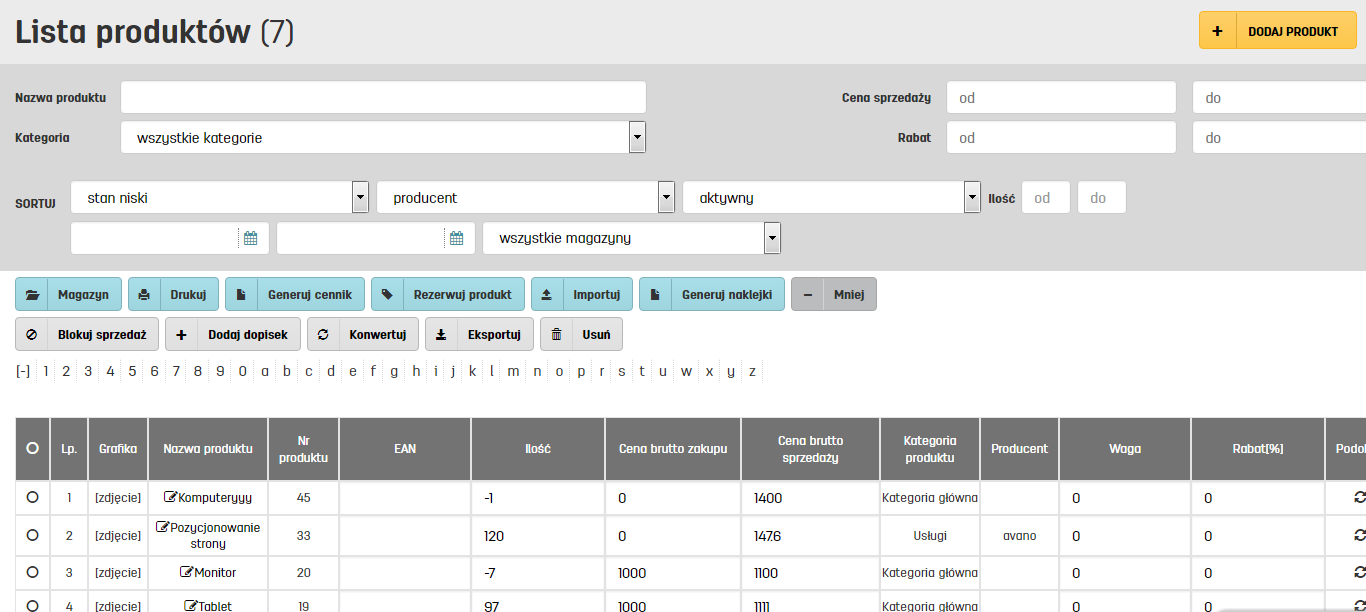Click the folder icon on Magazyn button
This screenshot has height=612, width=1366.
tap(33, 295)
